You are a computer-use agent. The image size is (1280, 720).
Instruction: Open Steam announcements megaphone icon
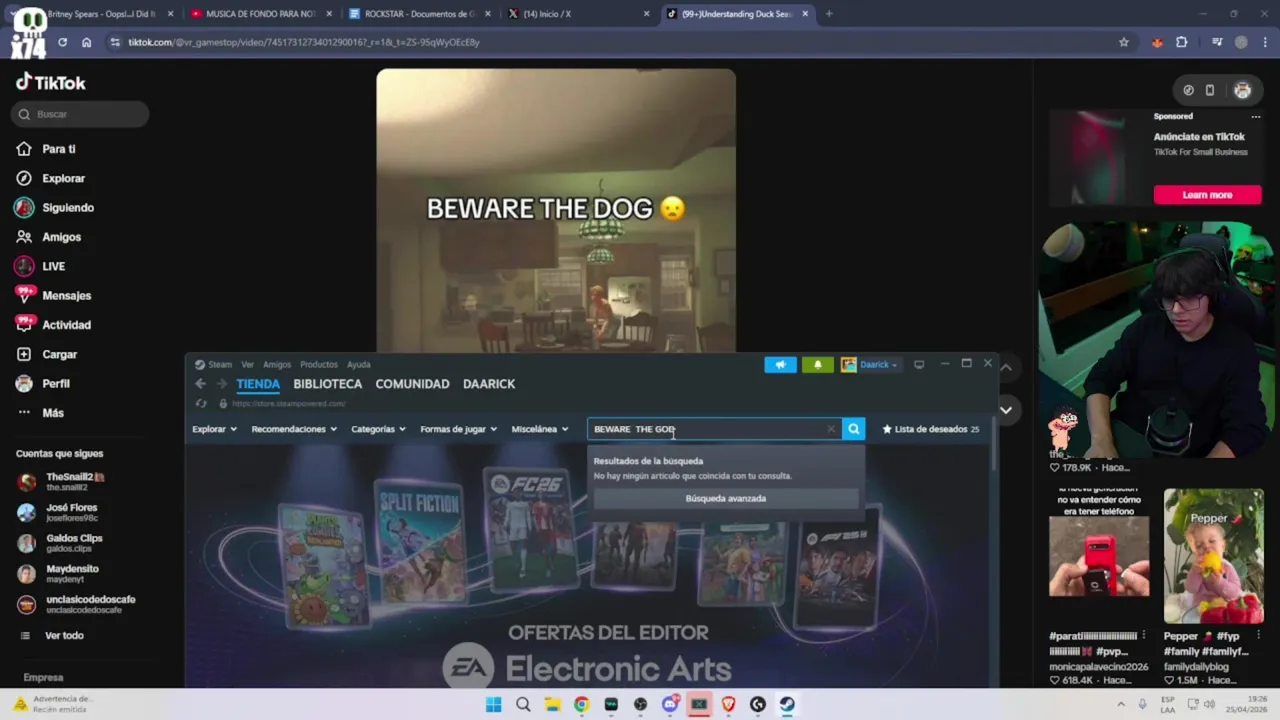coord(780,365)
